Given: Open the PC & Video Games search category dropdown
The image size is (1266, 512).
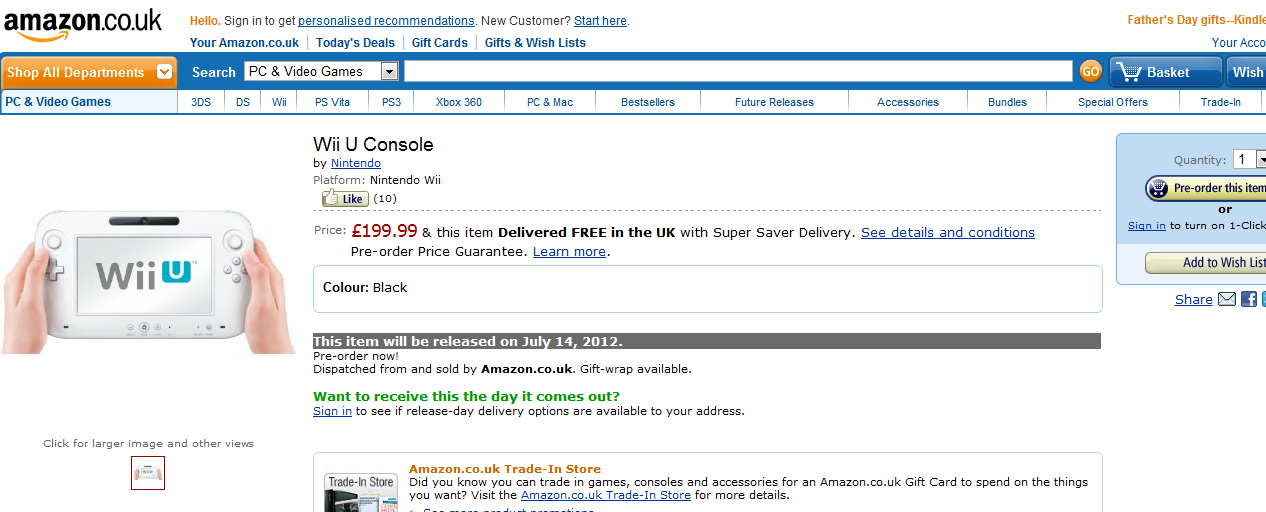Looking at the screenshot, I should [x=322, y=71].
